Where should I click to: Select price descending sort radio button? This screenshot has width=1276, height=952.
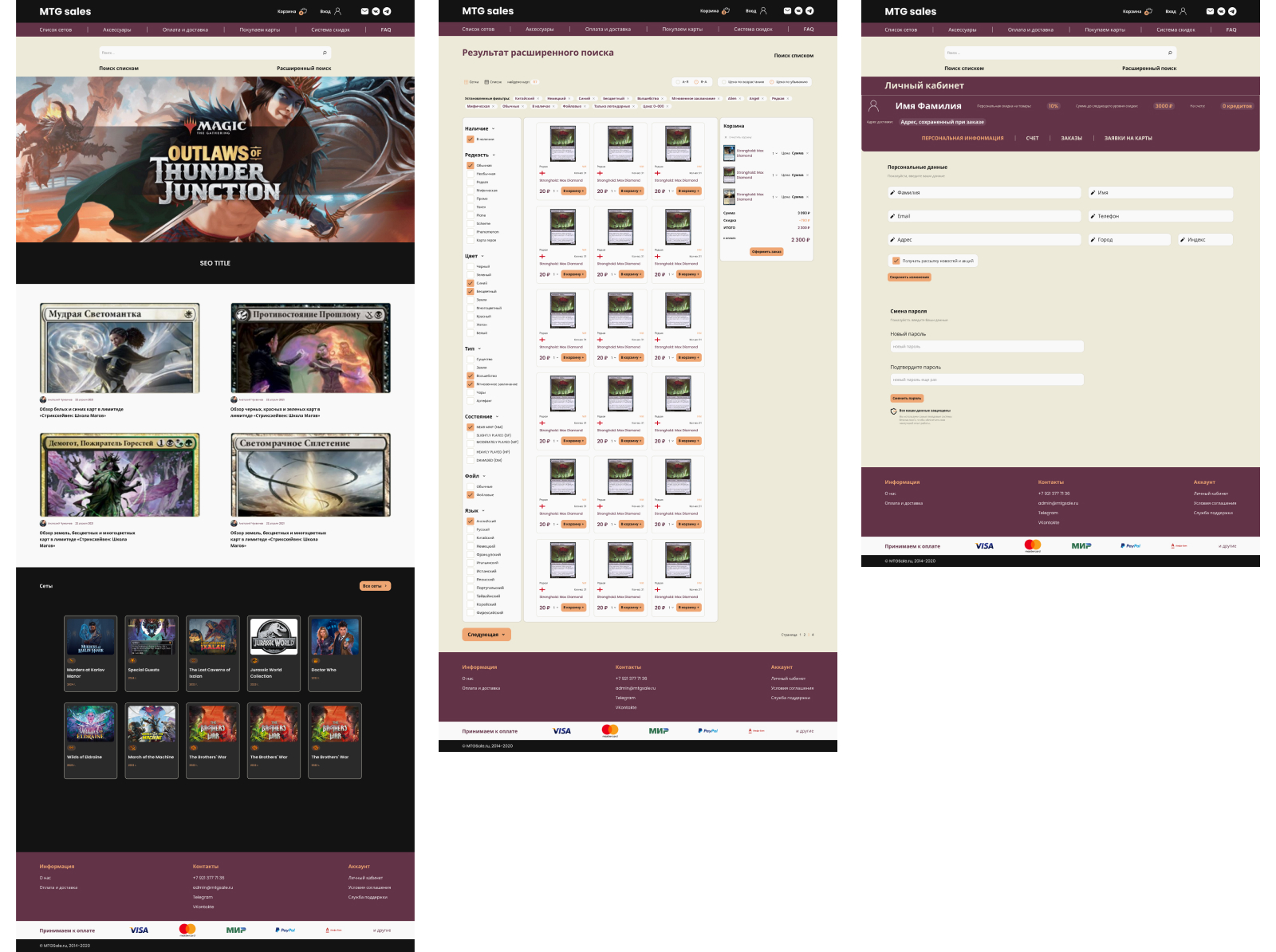[x=772, y=81]
